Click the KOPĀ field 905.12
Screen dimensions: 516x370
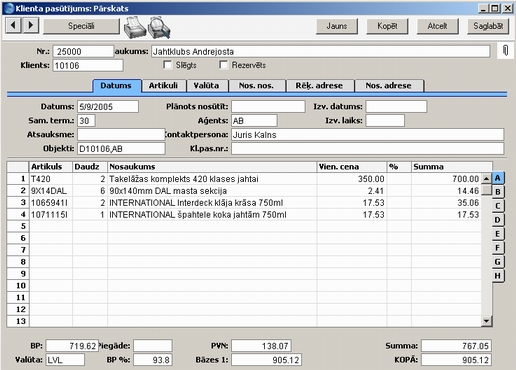tap(456, 360)
